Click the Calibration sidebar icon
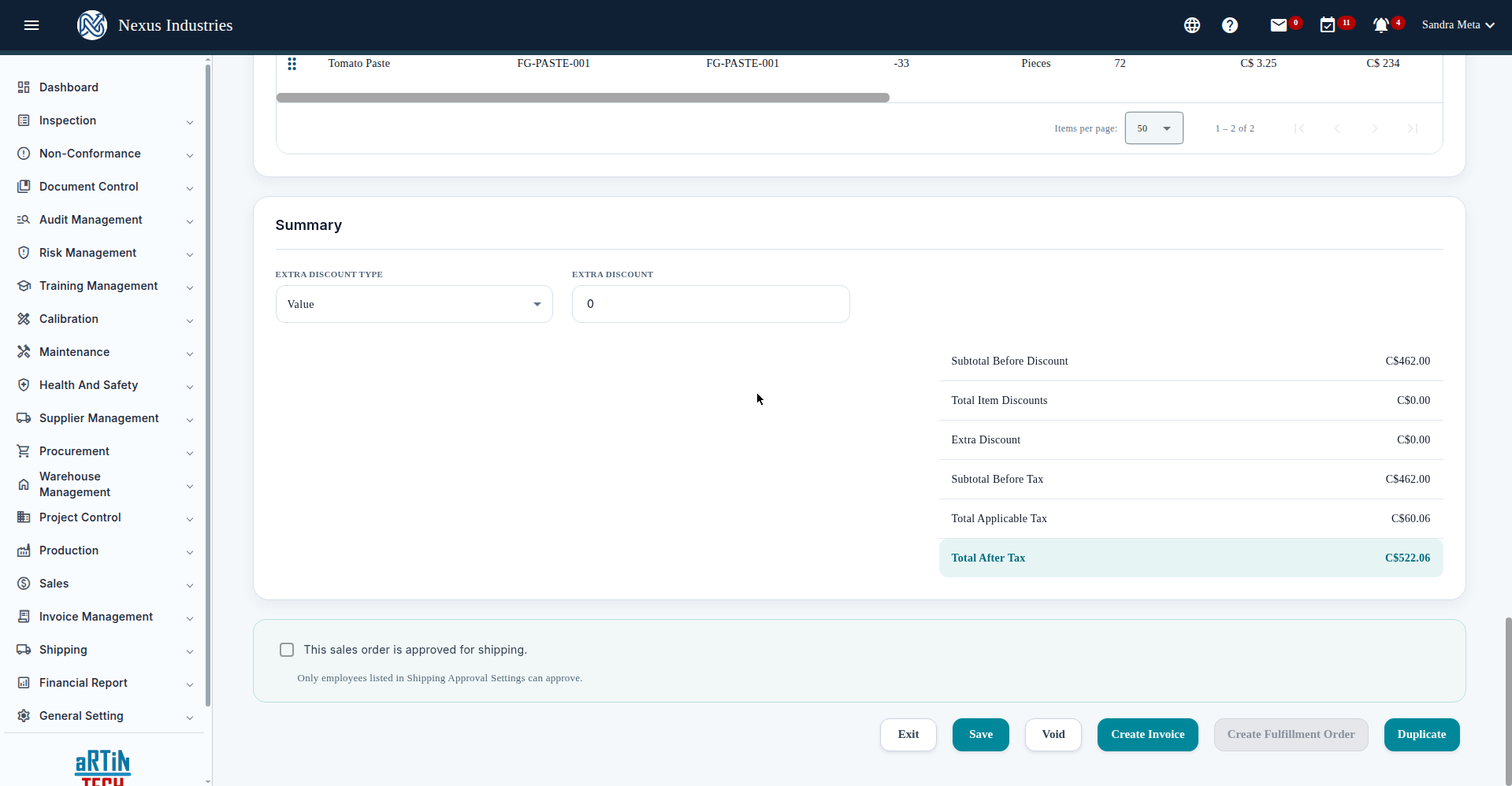 (x=24, y=319)
